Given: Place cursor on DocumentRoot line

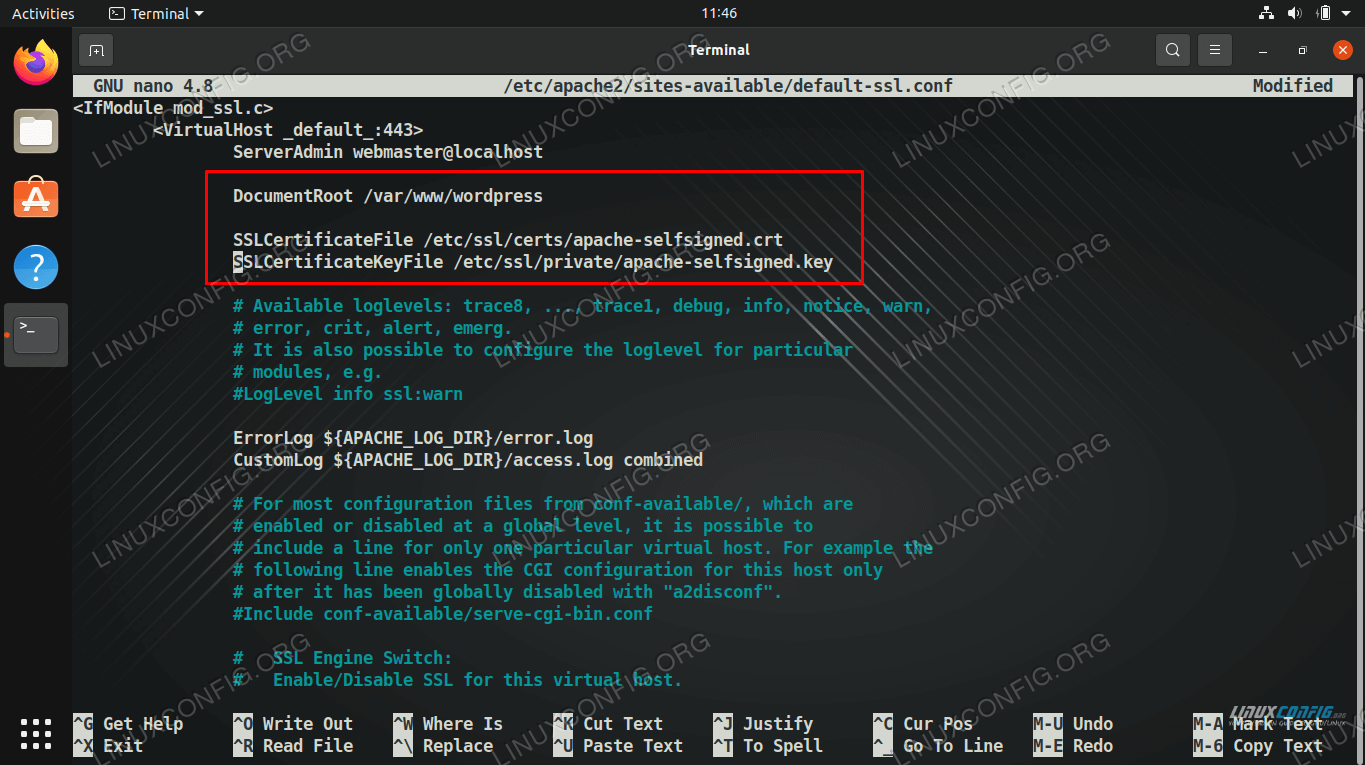Looking at the screenshot, I should pyautogui.click(x=387, y=196).
